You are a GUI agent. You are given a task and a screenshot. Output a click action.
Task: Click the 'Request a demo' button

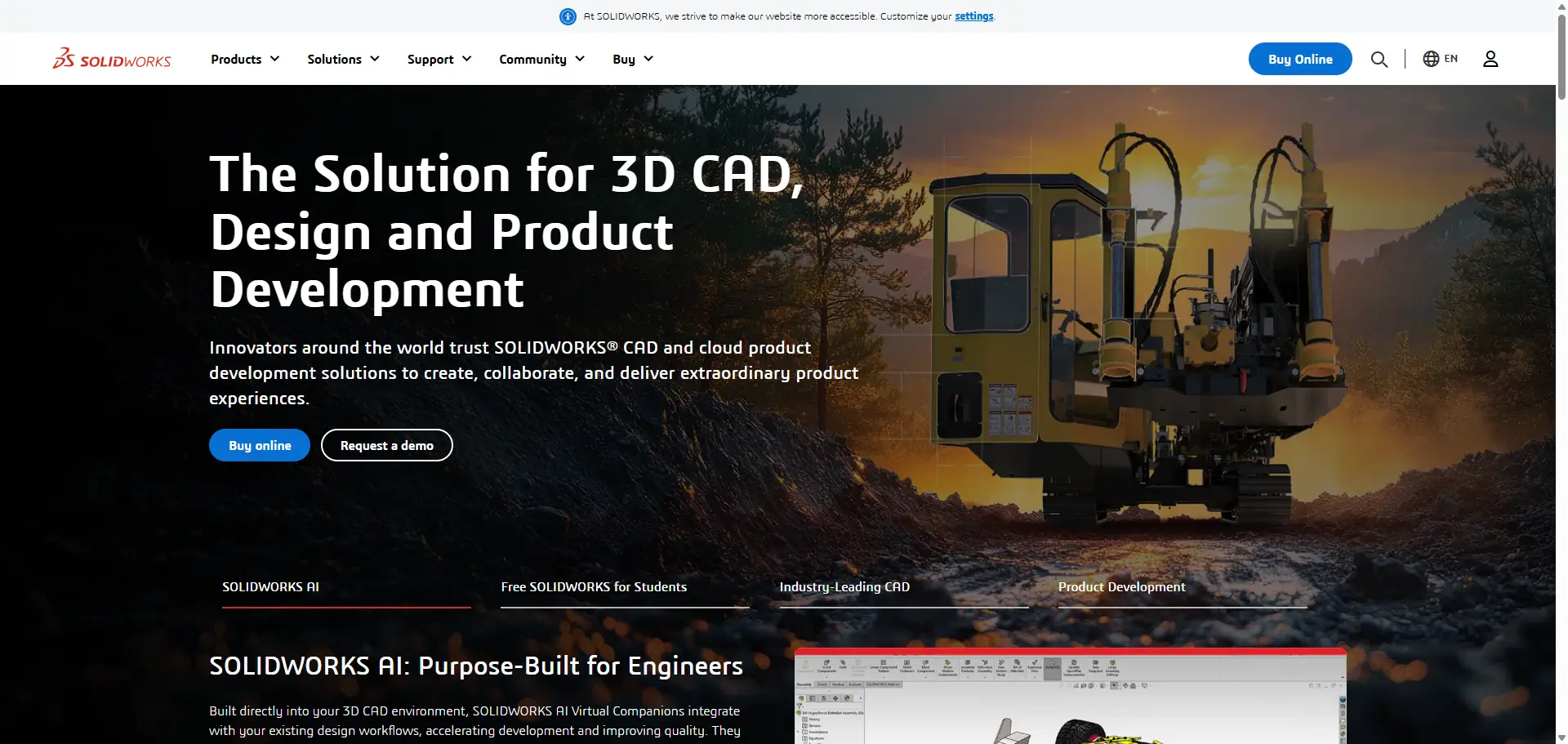point(387,445)
